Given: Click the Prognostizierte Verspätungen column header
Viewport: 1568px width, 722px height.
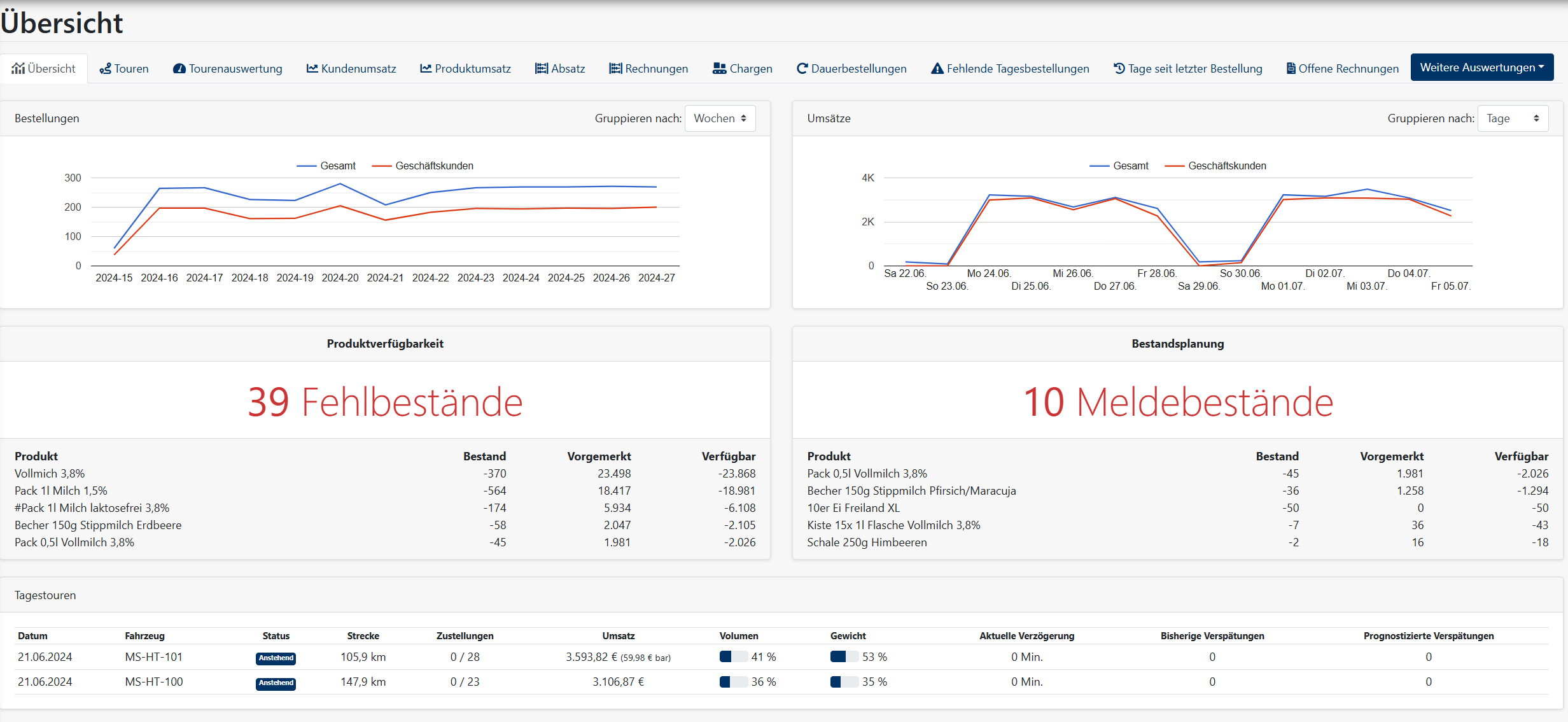Looking at the screenshot, I should pos(1428,636).
